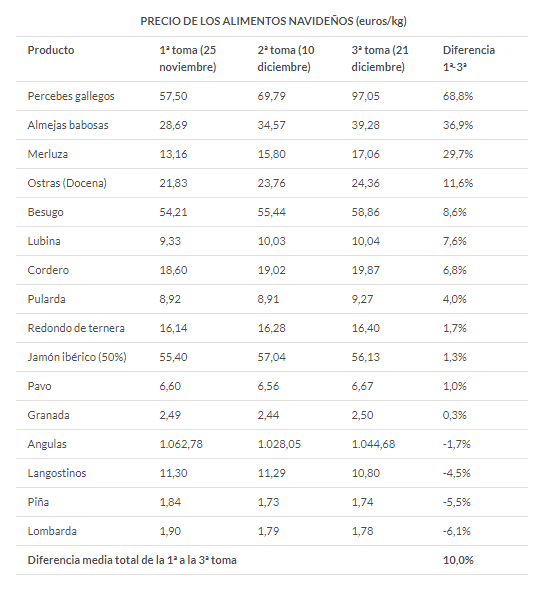Click the 2ª toma (10 diciembre) header

(286, 58)
